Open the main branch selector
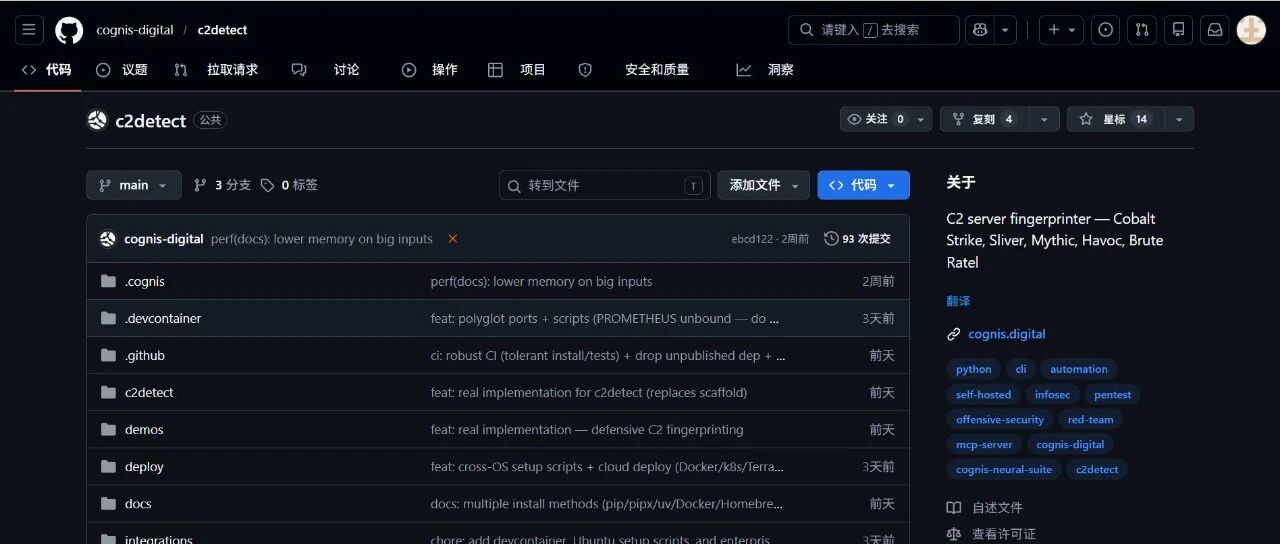 [x=134, y=185]
